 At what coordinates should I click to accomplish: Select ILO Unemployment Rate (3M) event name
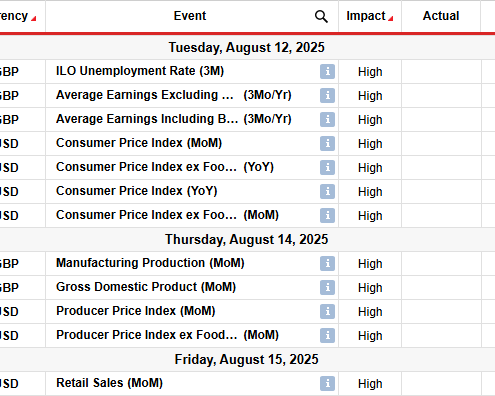tap(140, 71)
